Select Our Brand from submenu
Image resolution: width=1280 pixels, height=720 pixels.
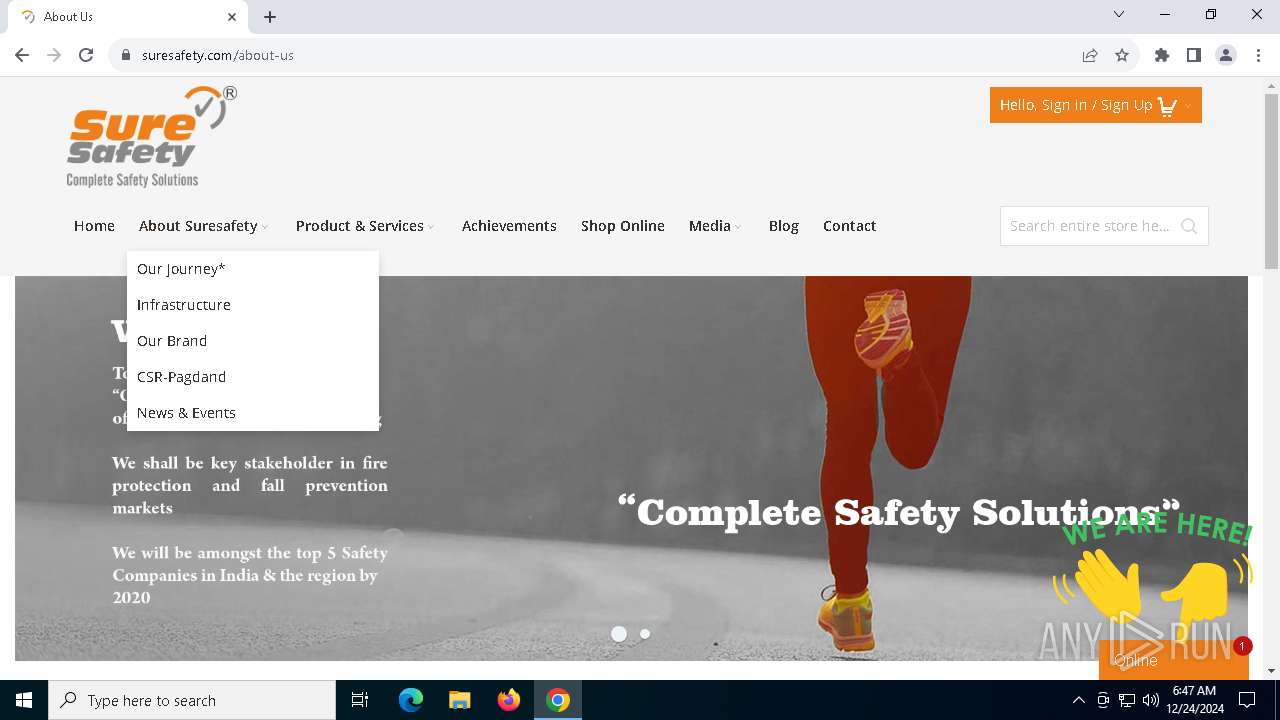172,341
